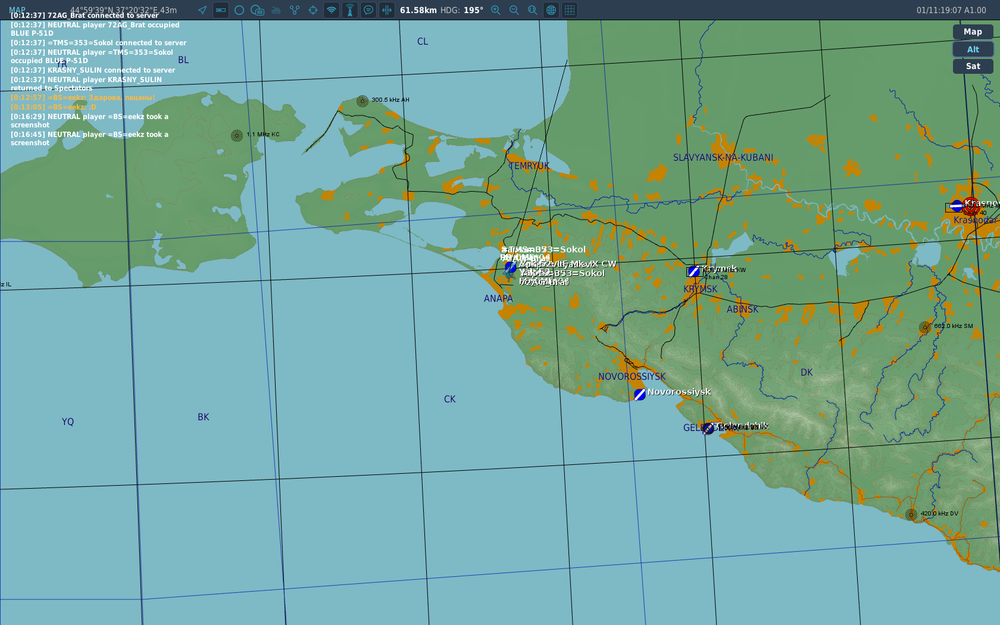Click the aircraft silhouette icon in toolbar
This screenshot has width=1000, height=625.
(x=276, y=9)
